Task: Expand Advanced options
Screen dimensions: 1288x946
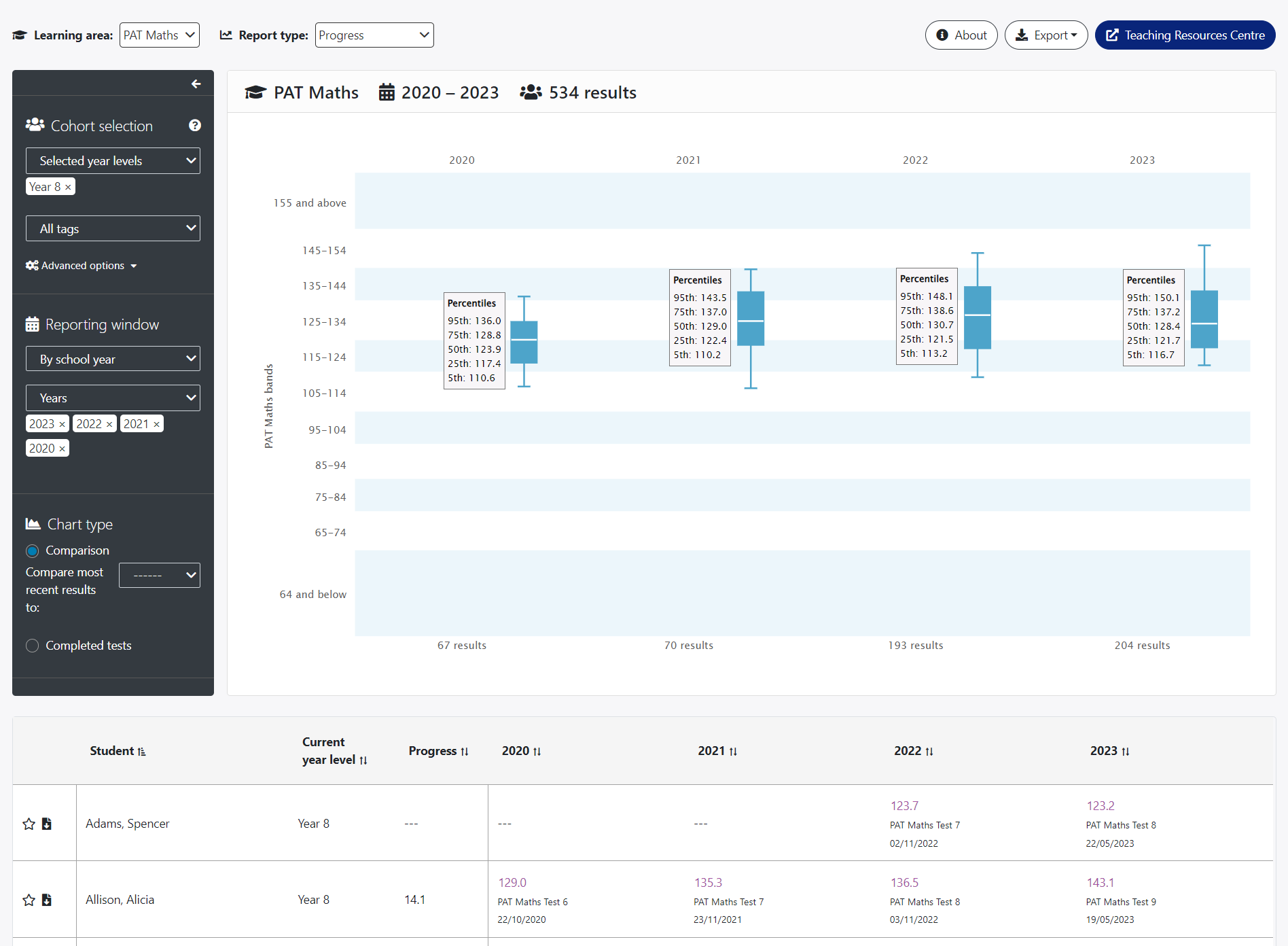Action: [x=82, y=266]
